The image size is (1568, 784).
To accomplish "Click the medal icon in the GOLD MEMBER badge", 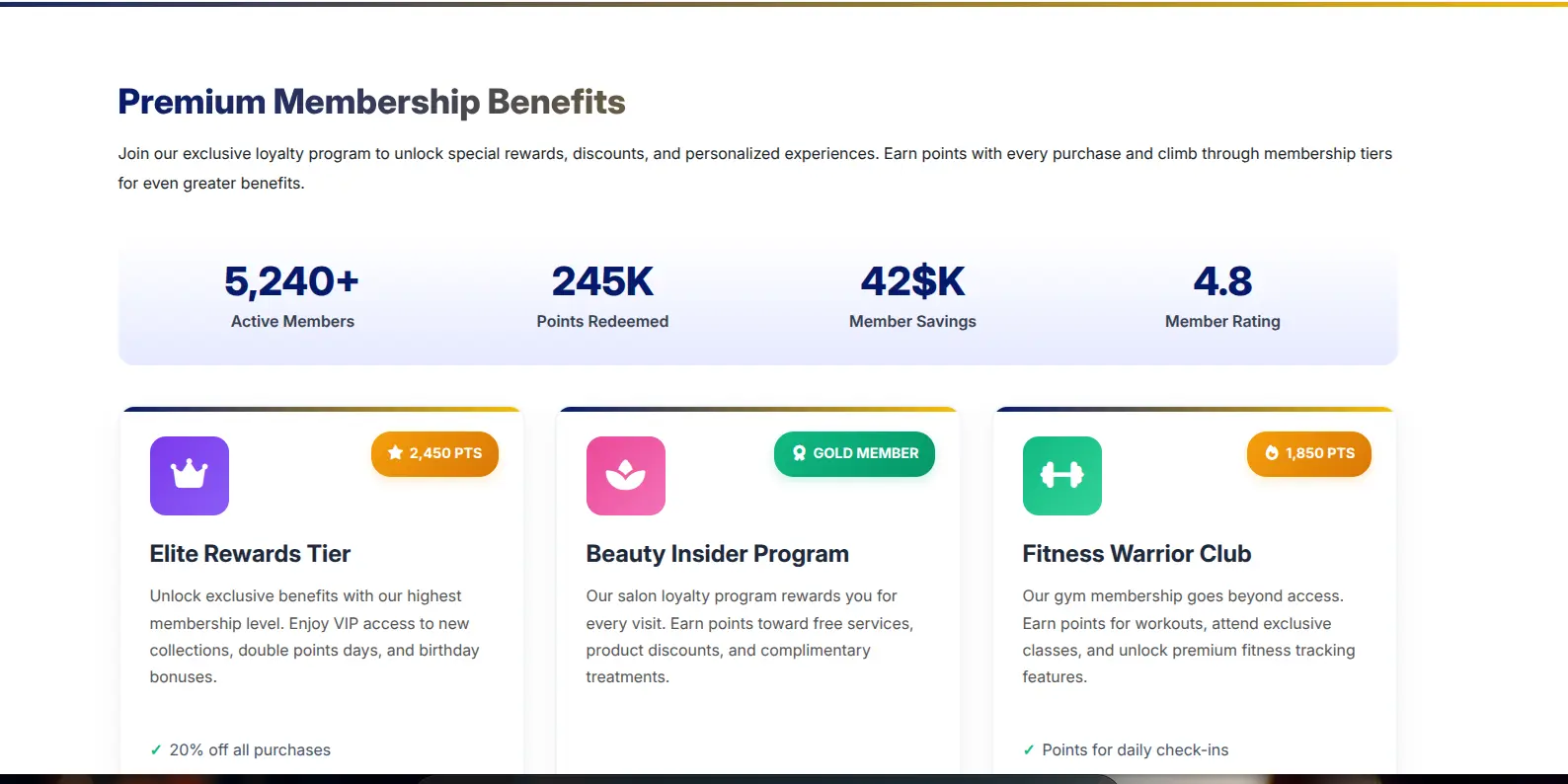I will click(799, 454).
